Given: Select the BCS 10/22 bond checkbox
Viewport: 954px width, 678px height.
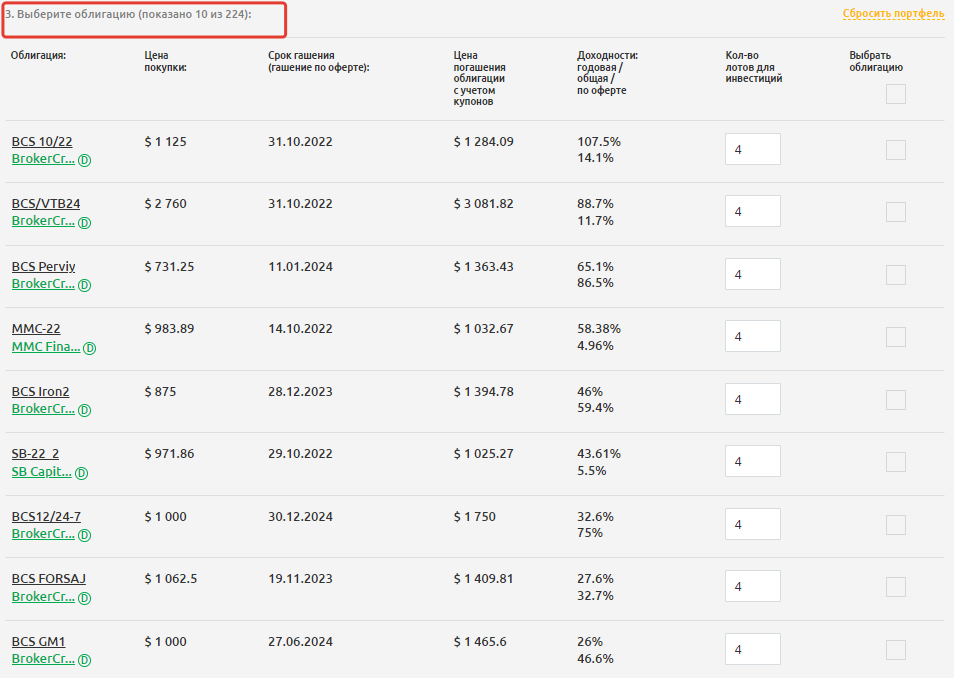Looking at the screenshot, I should (896, 150).
